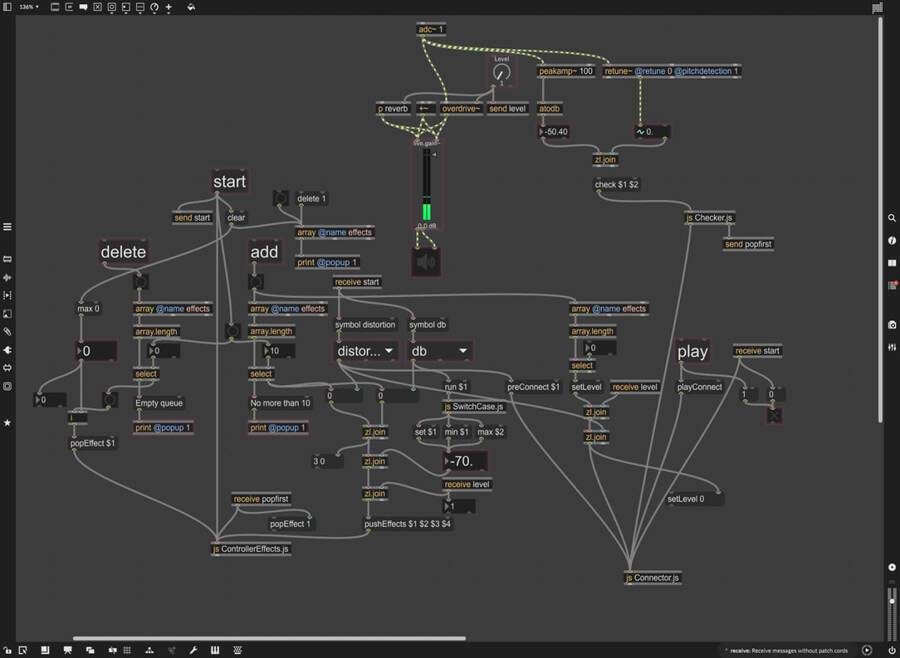The image size is (900, 658).
Task: Open the zoom percentage dropdown in top toolbar
Action: (x=28, y=7)
